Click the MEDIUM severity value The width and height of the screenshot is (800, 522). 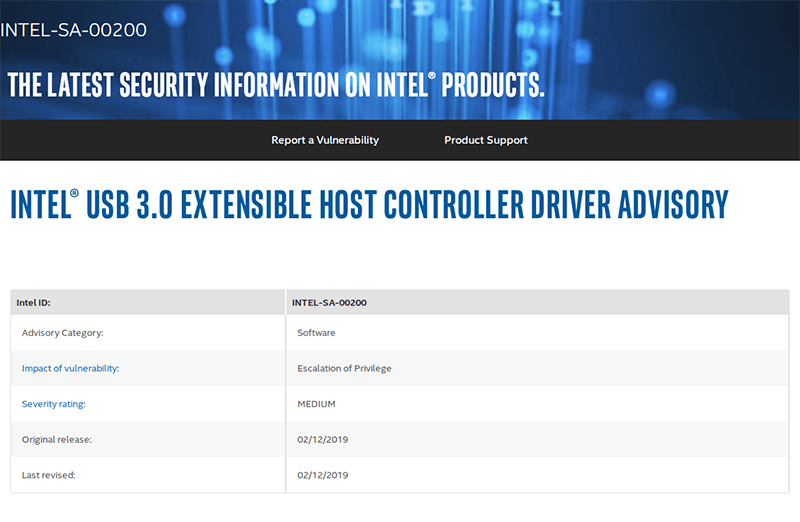tap(316, 404)
